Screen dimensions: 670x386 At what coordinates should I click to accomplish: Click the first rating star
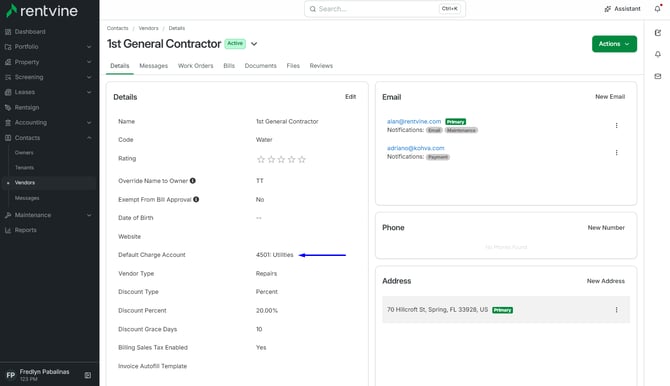point(261,159)
